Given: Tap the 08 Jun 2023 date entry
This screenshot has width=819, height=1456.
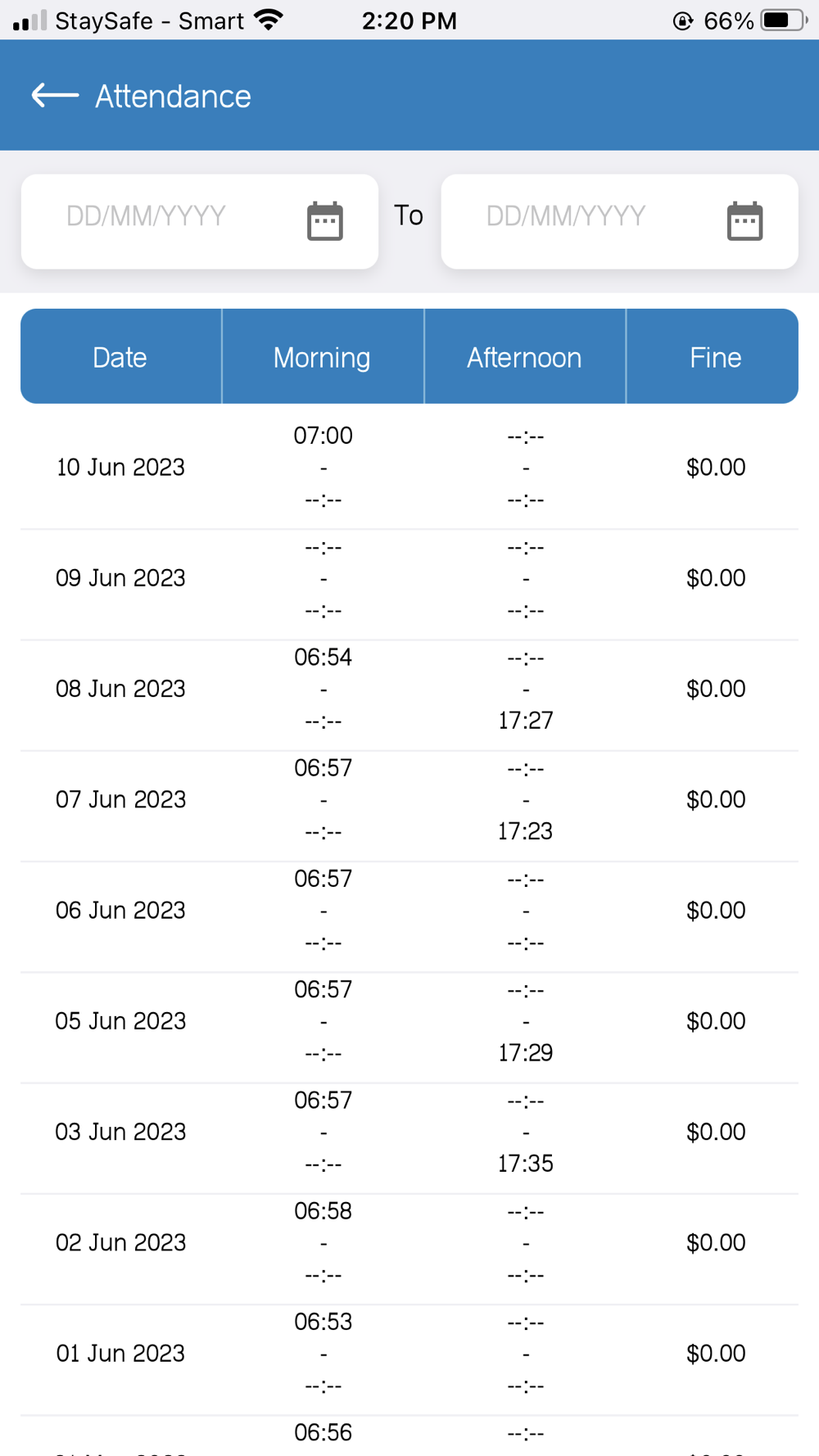Looking at the screenshot, I should click(x=120, y=689).
